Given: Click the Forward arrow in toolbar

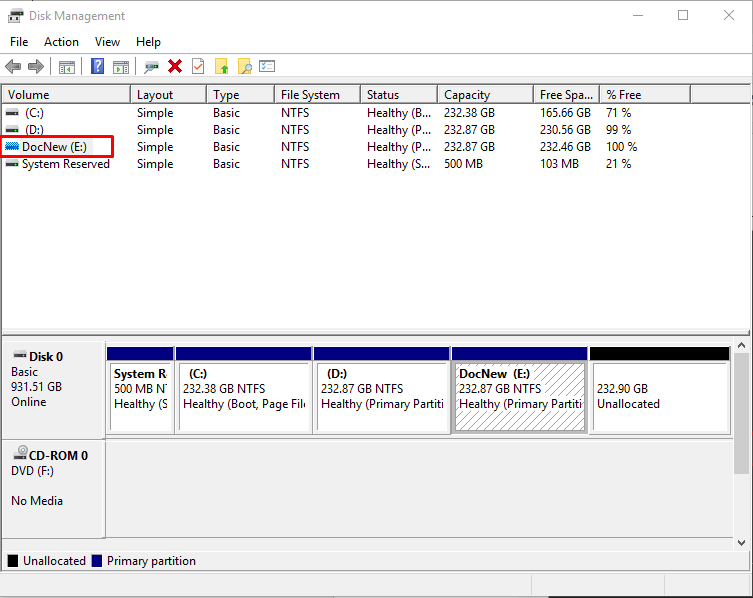Looking at the screenshot, I should click(x=36, y=66).
